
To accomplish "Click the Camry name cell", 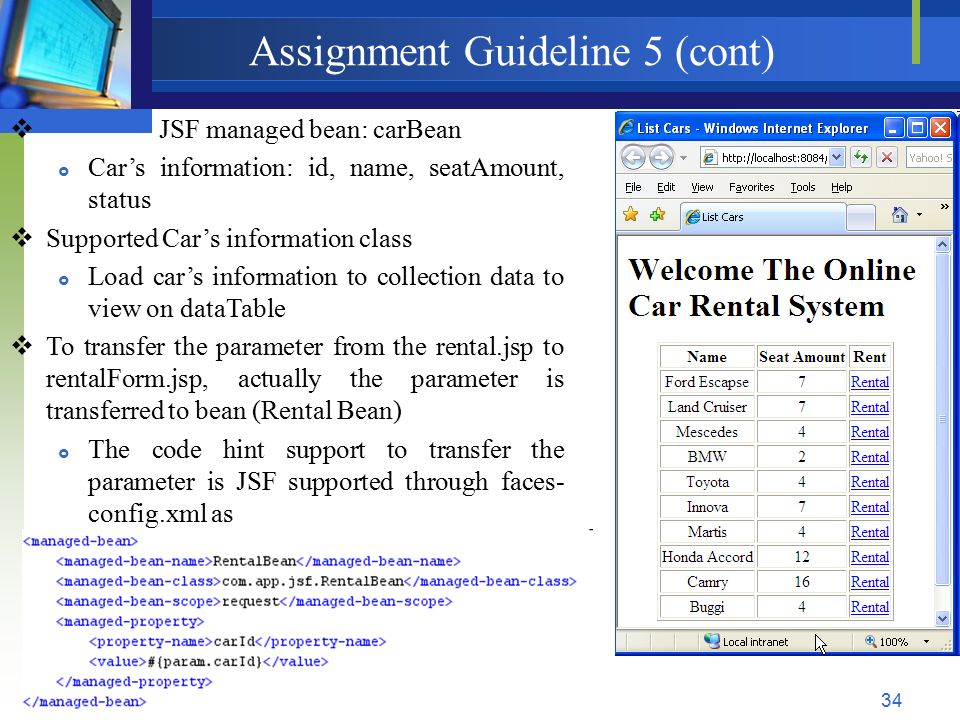I will point(707,582).
